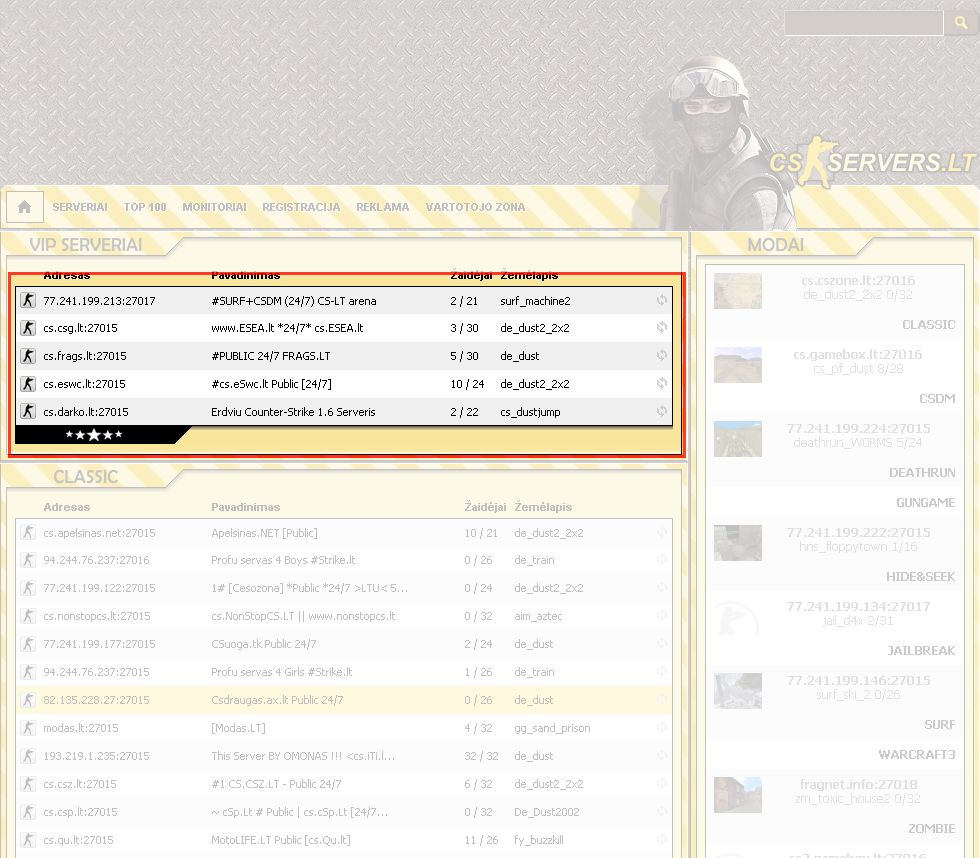Click deathrun_WORMS map thumbnail
This screenshot has height=858, width=980.
(738, 439)
